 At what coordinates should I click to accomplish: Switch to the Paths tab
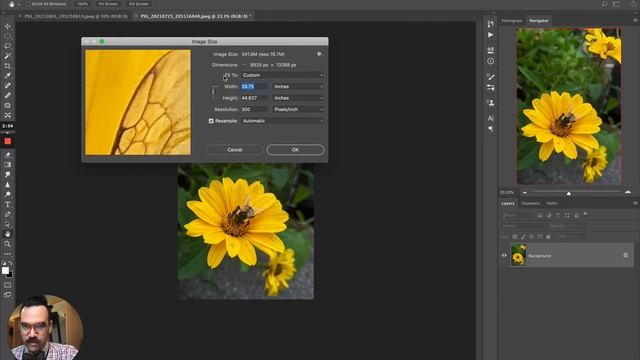[x=552, y=203]
